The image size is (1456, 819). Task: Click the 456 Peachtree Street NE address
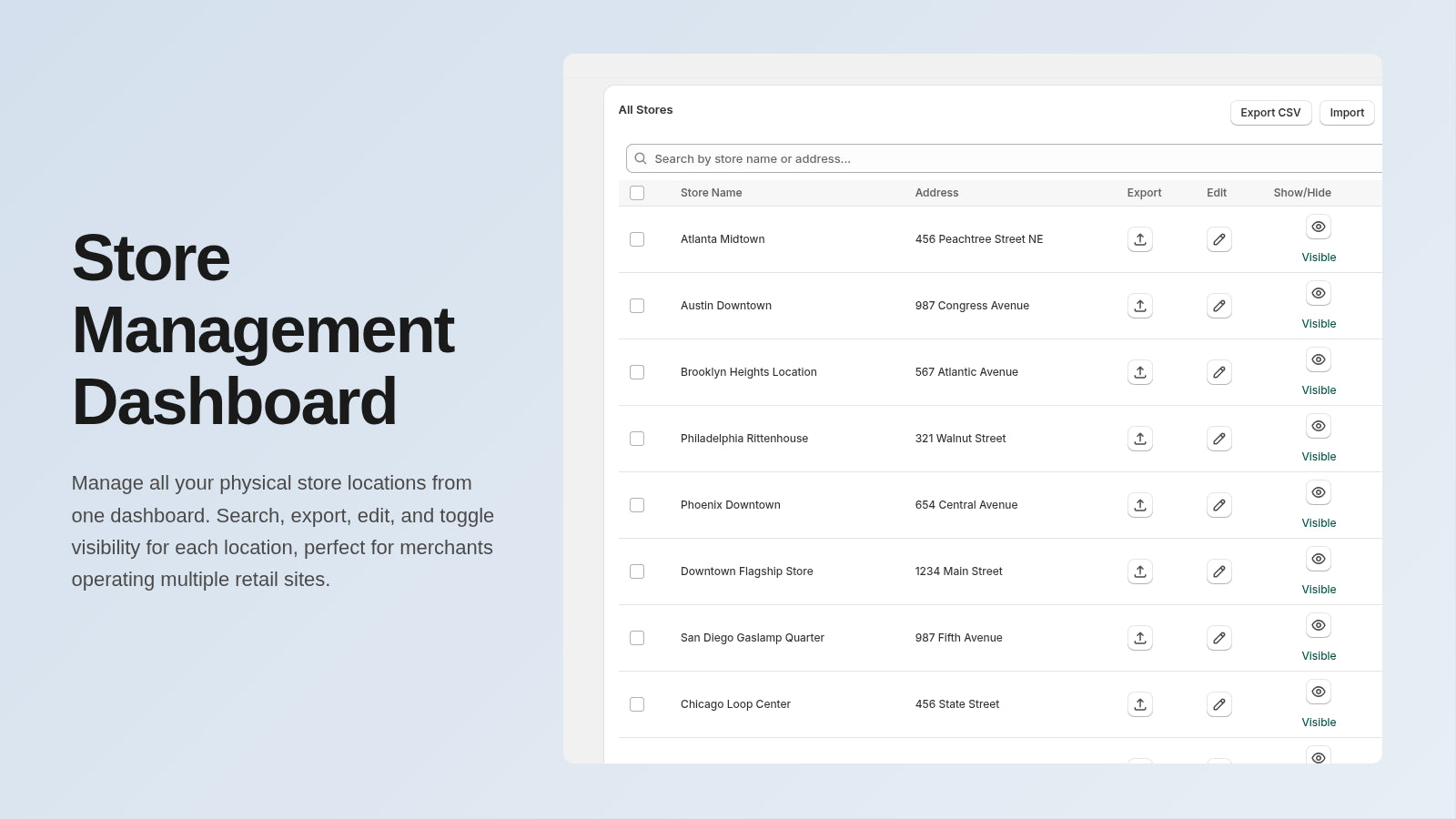pyautogui.click(x=979, y=239)
